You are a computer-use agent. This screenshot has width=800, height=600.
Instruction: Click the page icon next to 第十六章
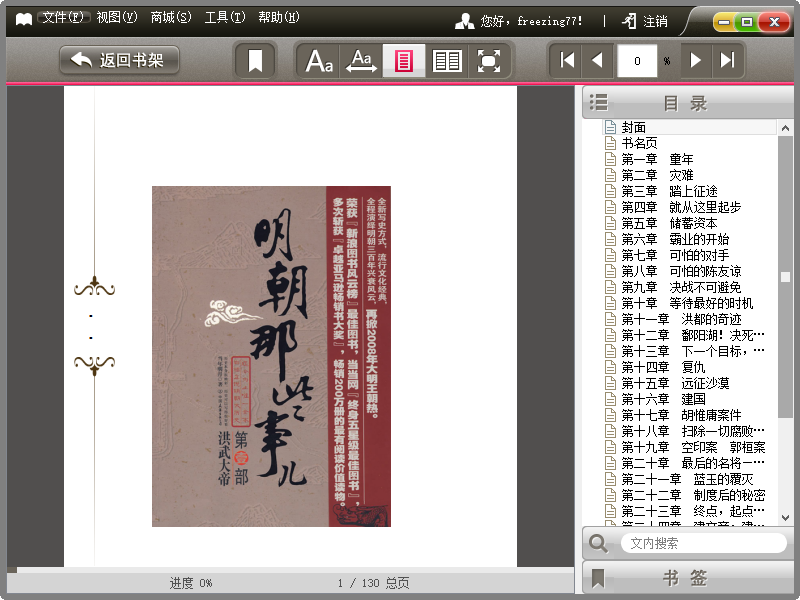point(610,399)
